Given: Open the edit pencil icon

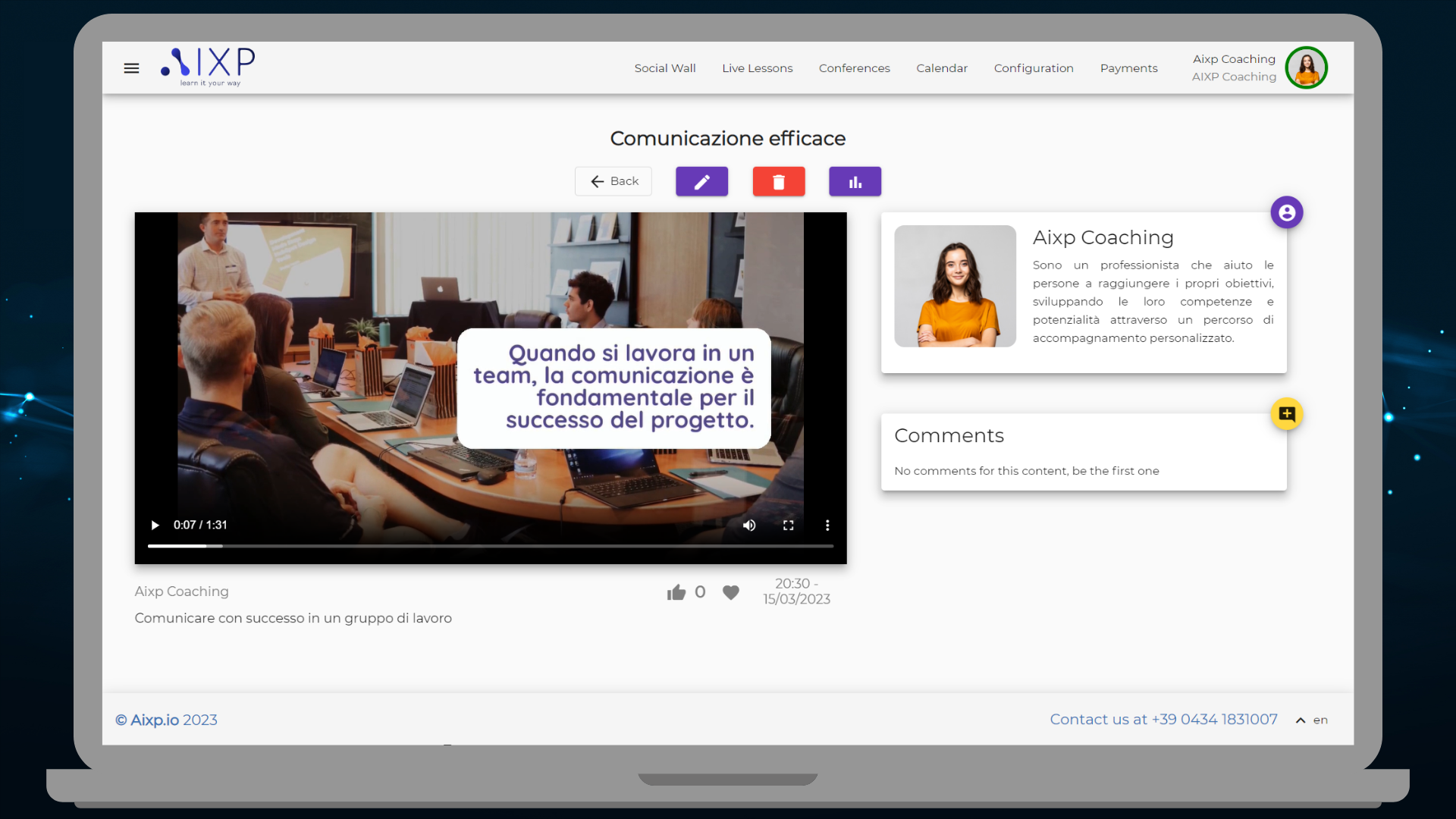Looking at the screenshot, I should click(x=701, y=181).
